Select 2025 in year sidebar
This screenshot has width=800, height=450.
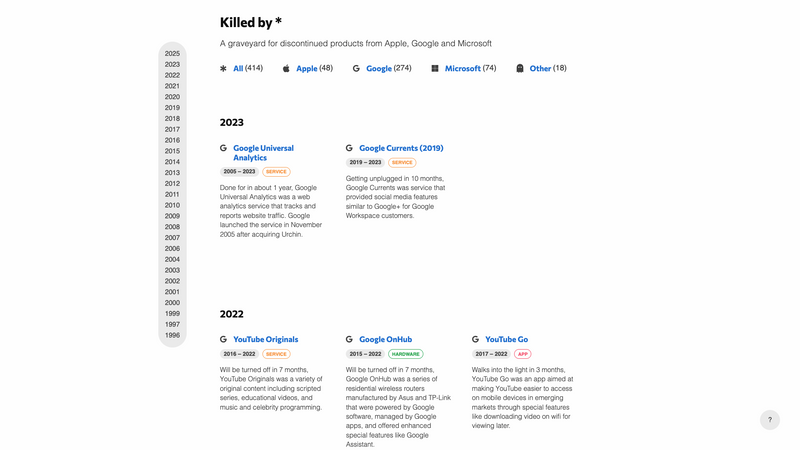pyautogui.click(x=172, y=54)
